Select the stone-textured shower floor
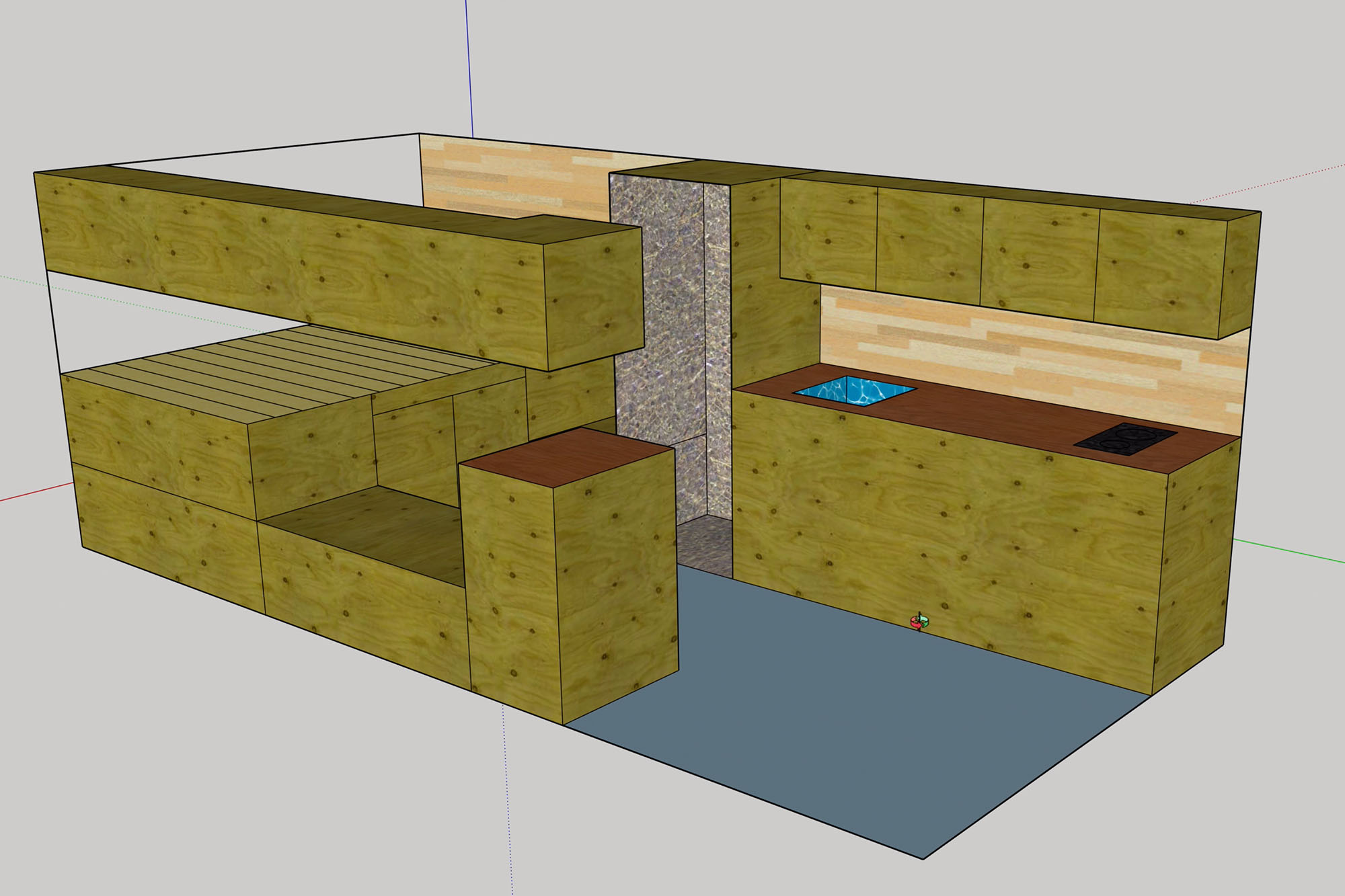Screen dimensions: 1345x896 coord(704,546)
